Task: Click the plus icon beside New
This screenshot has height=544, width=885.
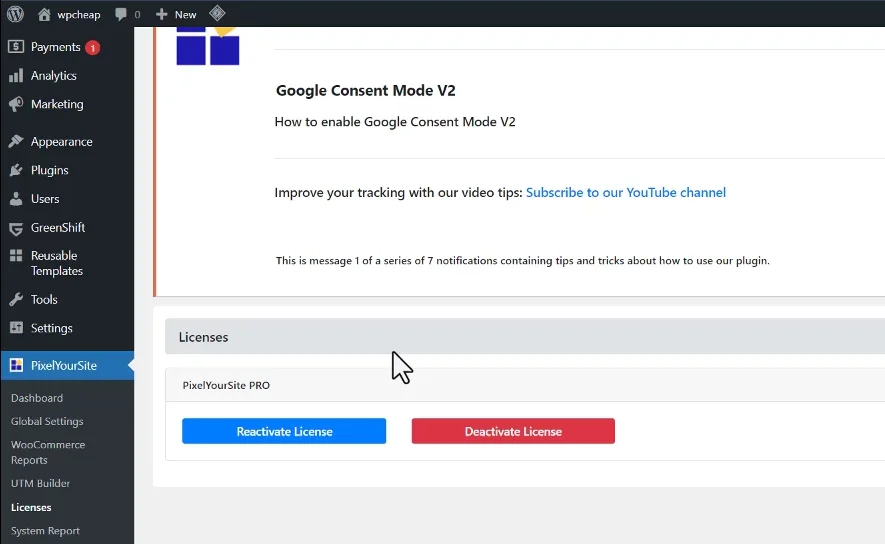Action: [x=161, y=14]
